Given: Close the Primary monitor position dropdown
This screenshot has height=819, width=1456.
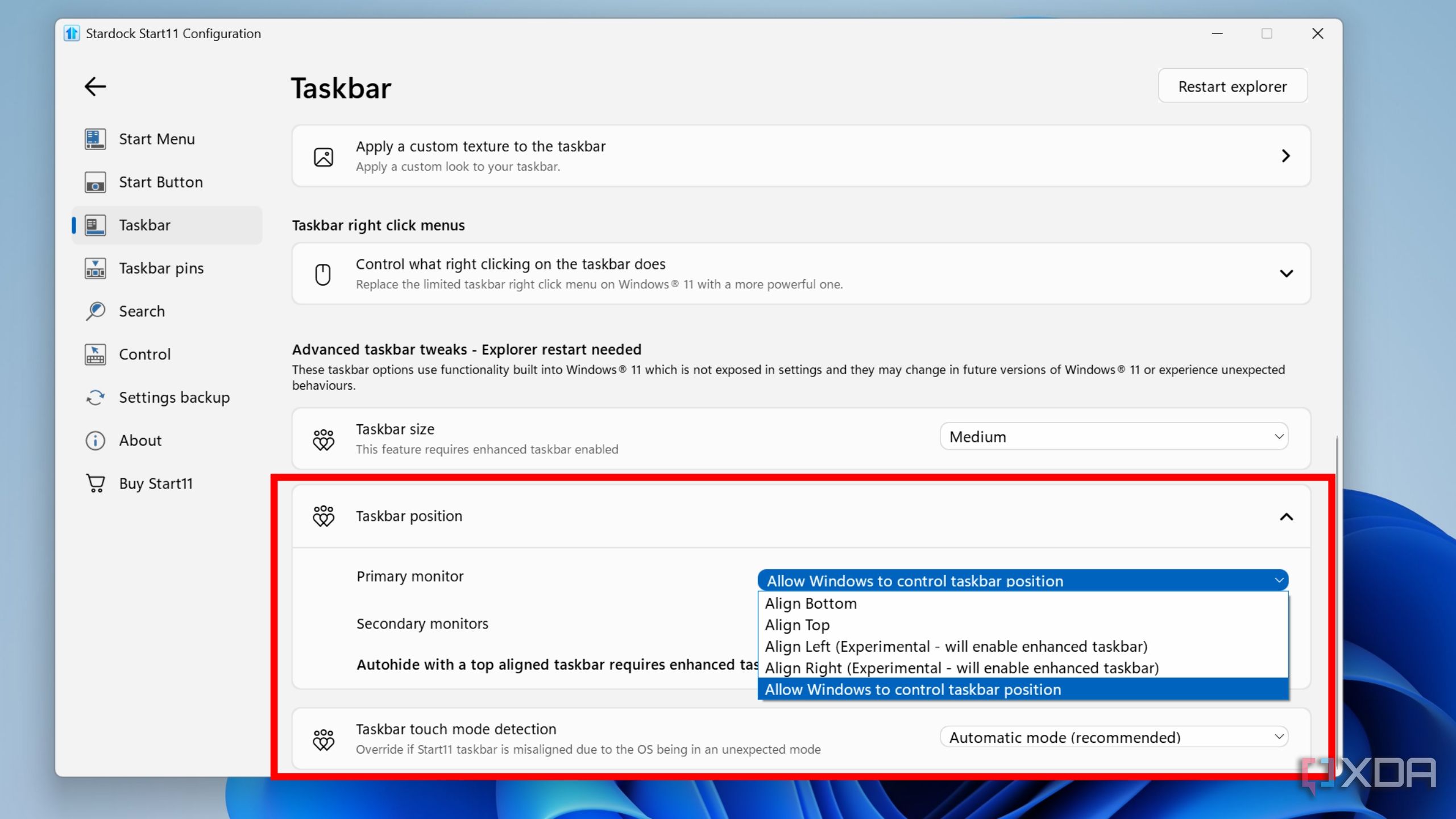Looking at the screenshot, I should click(x=1023, y=580).
